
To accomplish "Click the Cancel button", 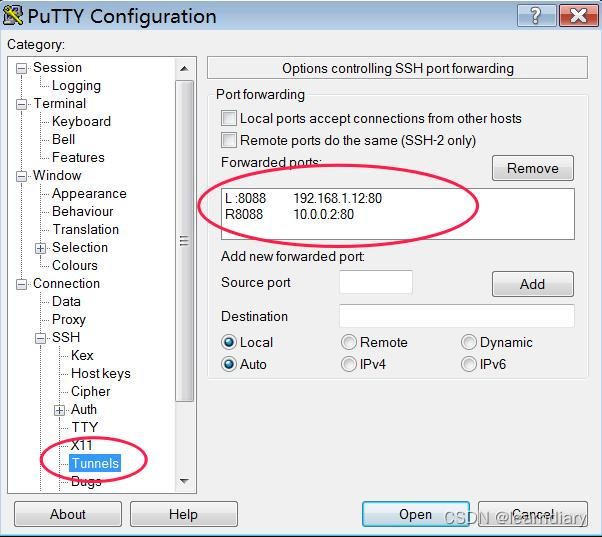I will click(533, 514).
